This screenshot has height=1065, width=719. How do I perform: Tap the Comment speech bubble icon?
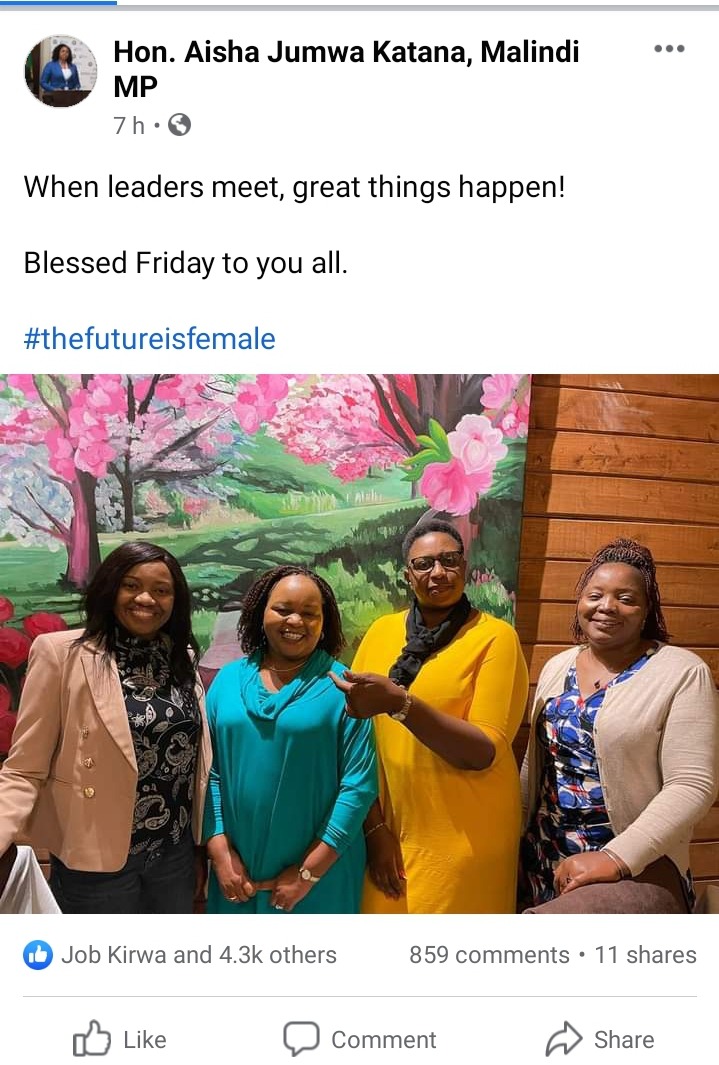pos(301,1039)
